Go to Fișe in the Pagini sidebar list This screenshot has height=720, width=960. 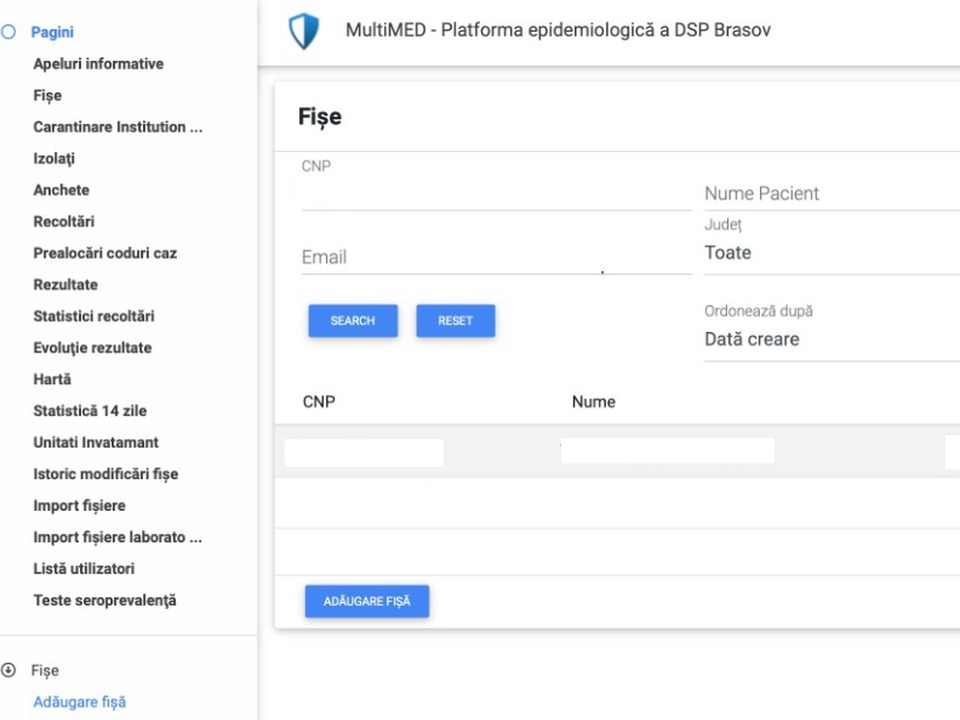tap(48, 96)
